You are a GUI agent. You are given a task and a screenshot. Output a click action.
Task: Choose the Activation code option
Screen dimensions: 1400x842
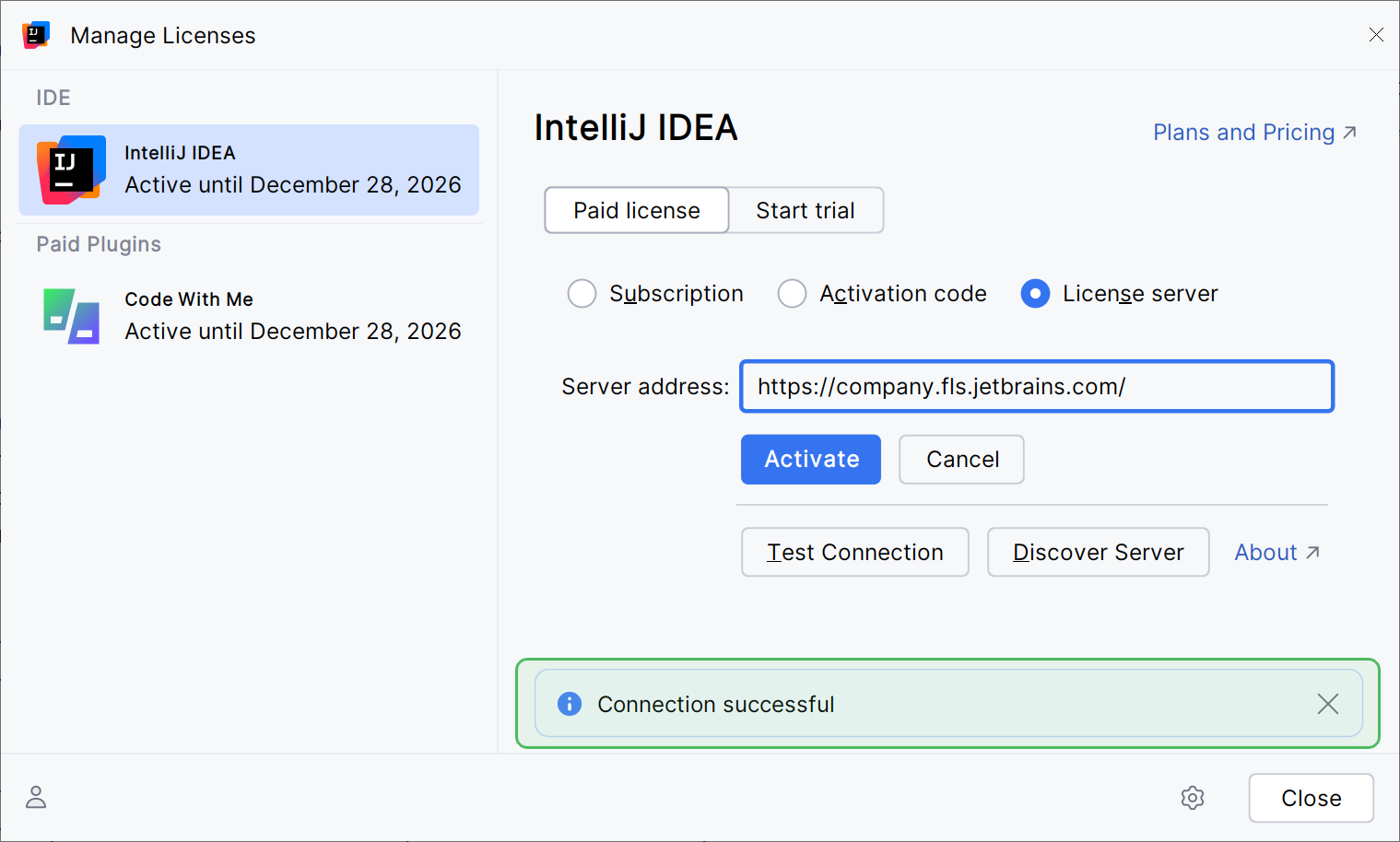(792, 294)
